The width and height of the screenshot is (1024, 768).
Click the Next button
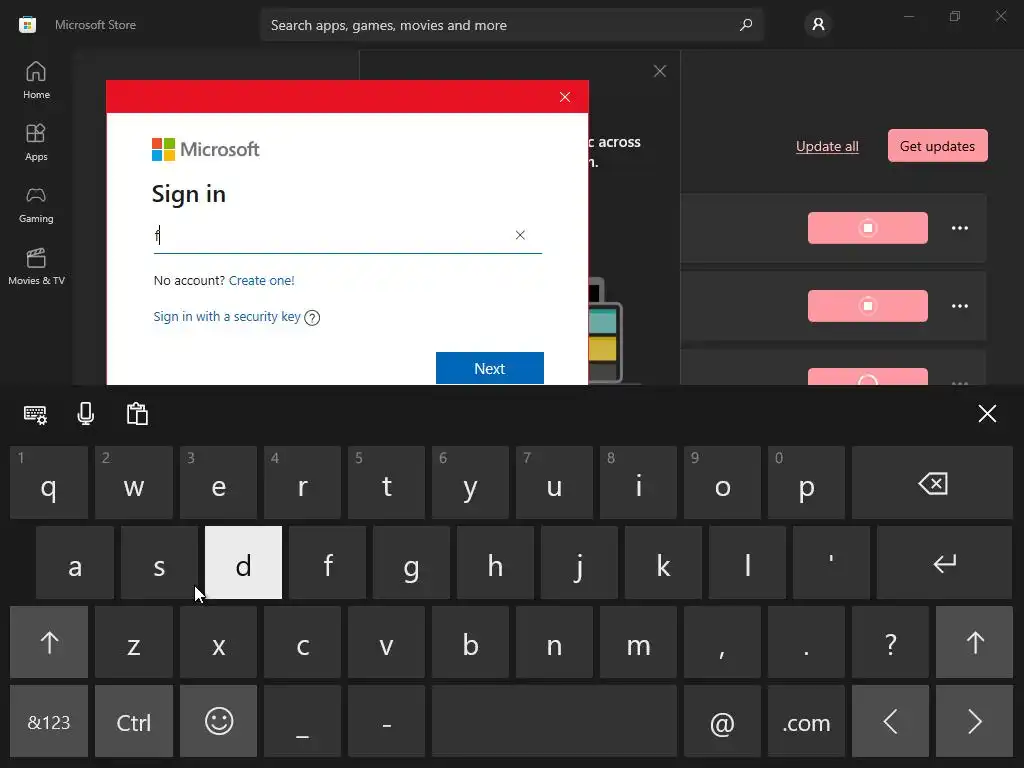click(x=490, y=368)
